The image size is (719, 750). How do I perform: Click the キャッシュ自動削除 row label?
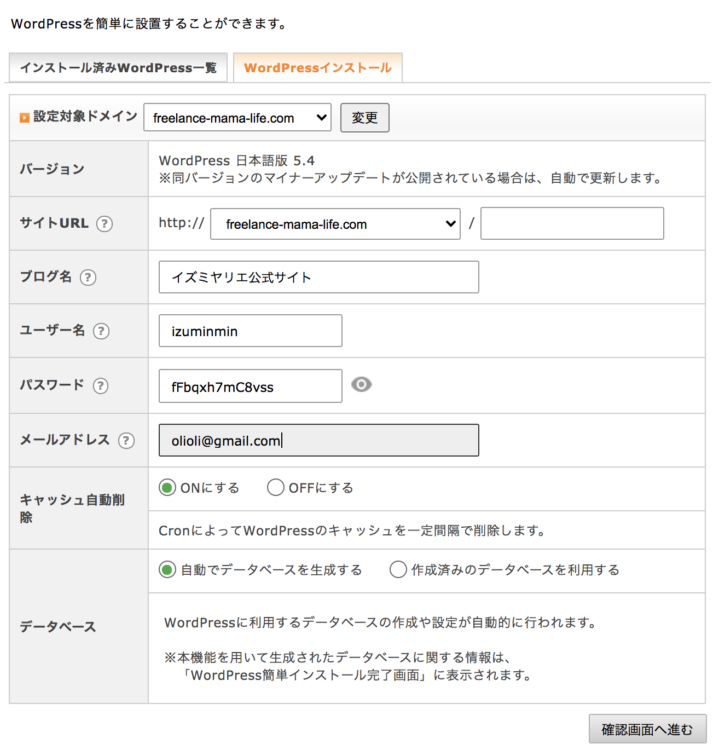[x=72, y=508]
